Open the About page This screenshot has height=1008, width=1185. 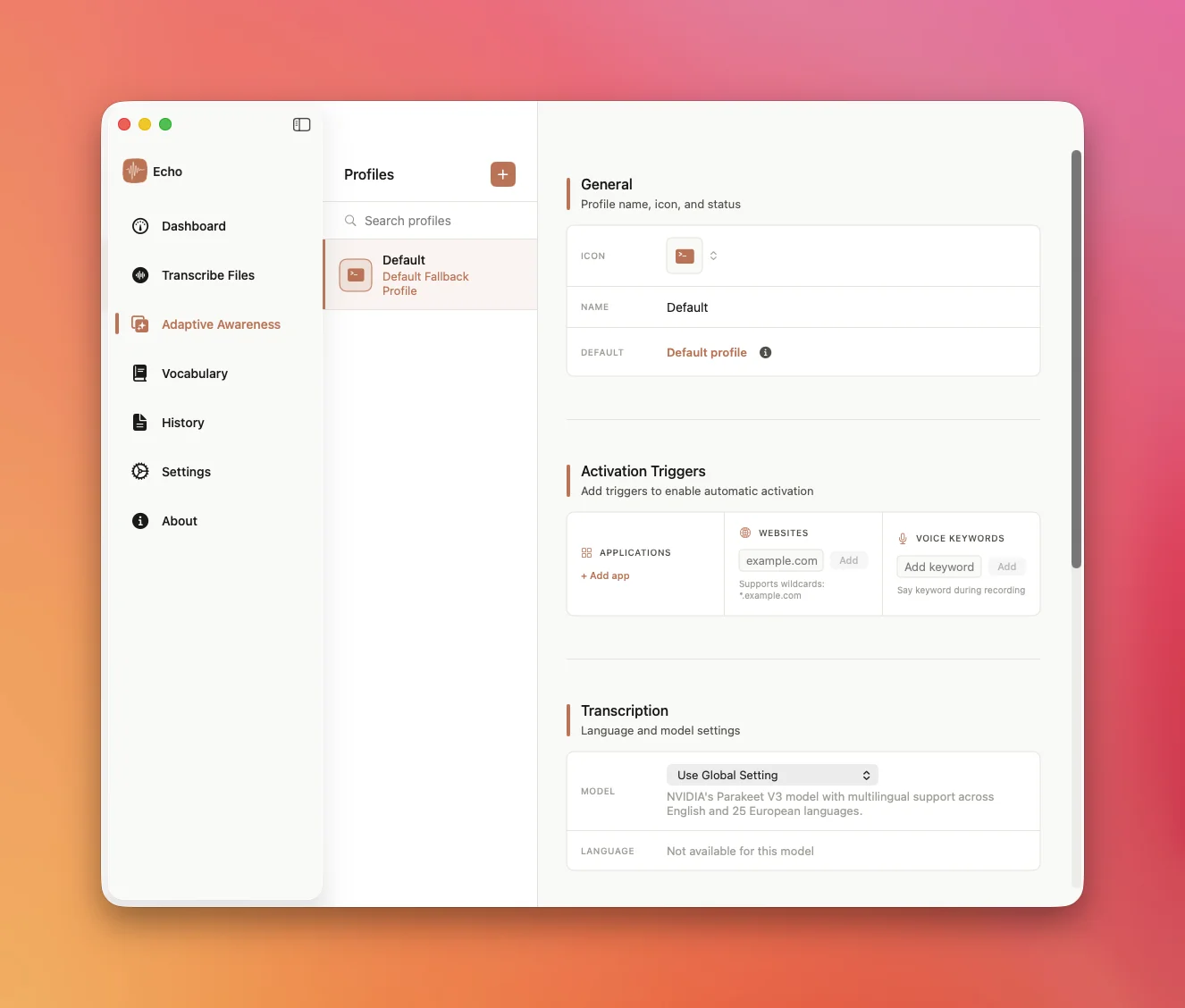[179, 521]
